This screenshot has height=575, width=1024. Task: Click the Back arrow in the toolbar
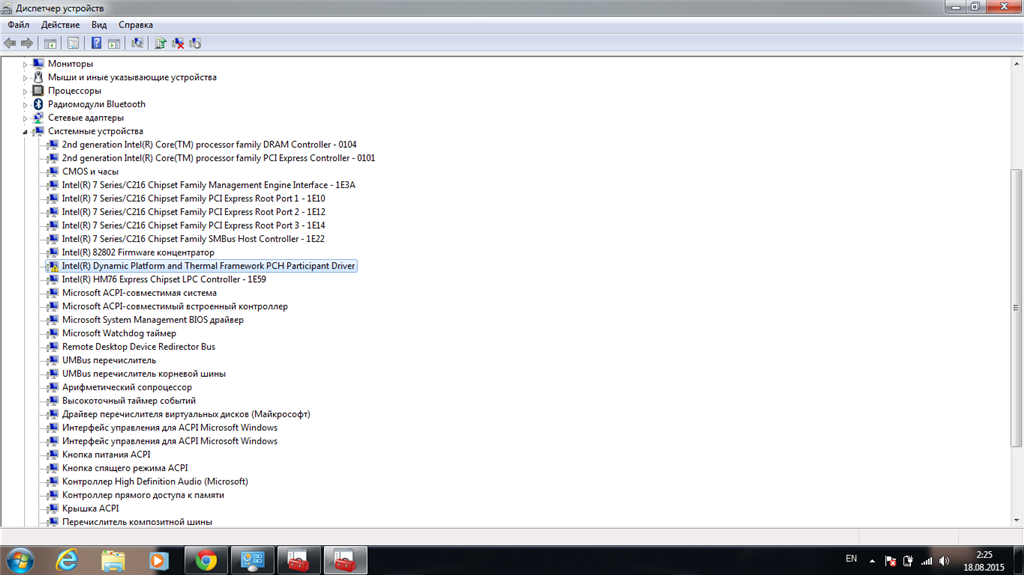pos(10,43)
